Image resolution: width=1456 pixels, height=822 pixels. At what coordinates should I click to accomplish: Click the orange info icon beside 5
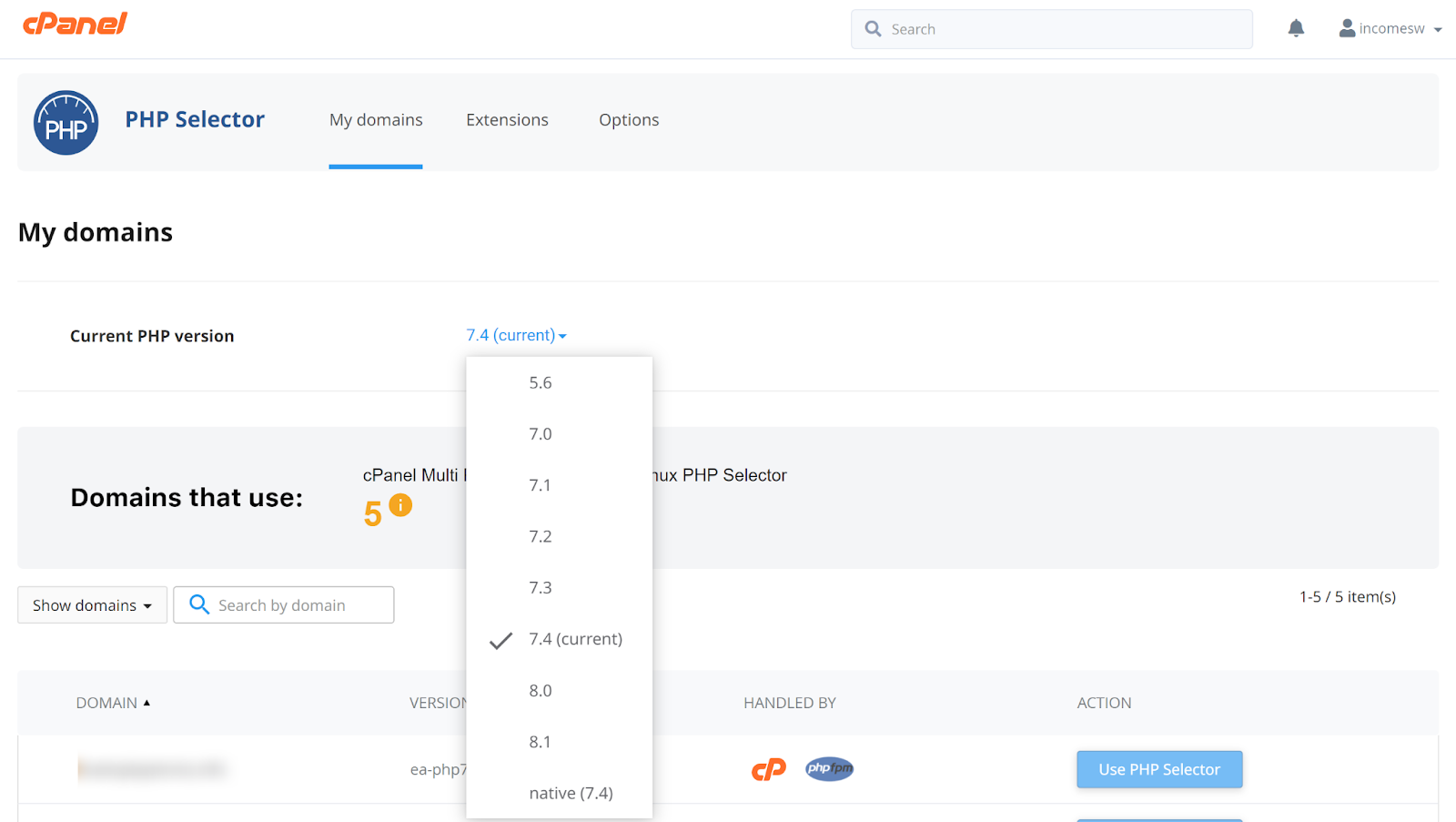400,505
